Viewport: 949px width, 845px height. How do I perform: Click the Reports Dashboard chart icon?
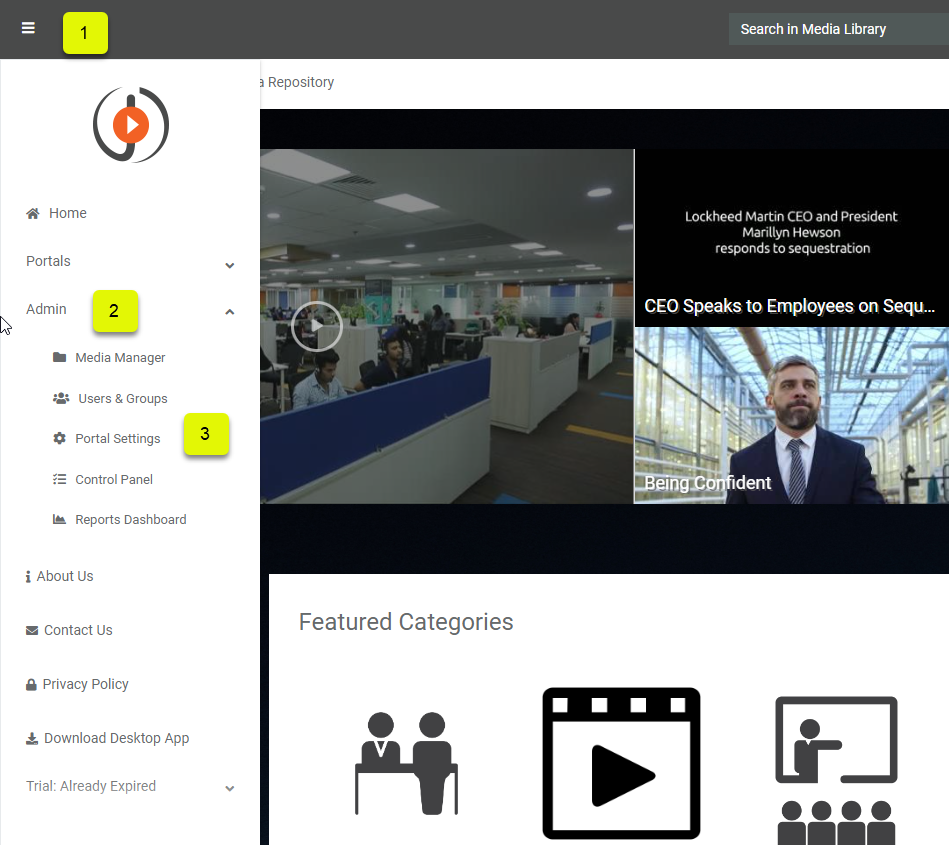[59, 519]
